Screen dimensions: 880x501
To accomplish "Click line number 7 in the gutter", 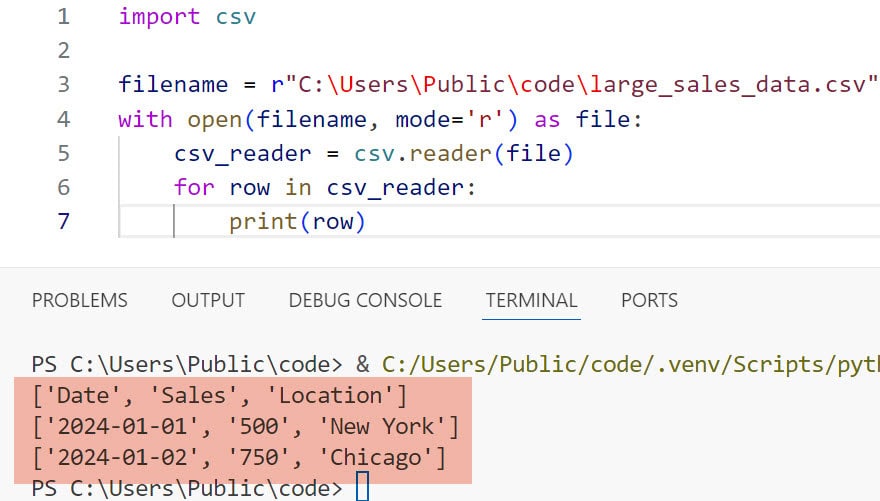I will pyautogui.click(x=63, y=222).
